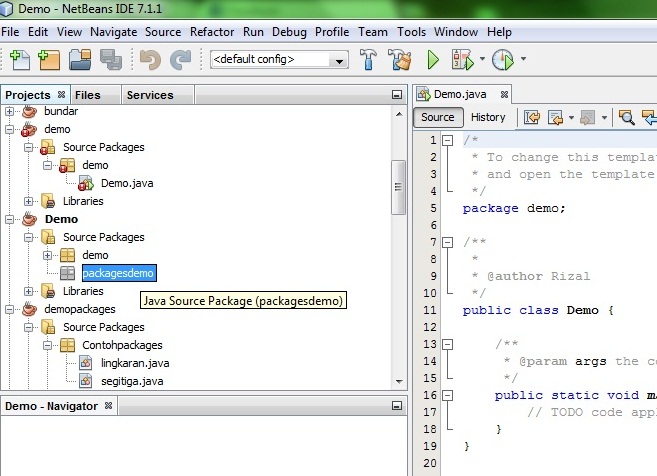Screen dimensions: 657x476
Task: Click the Last Edit editor toolbar icon
Action: point(532,118)
